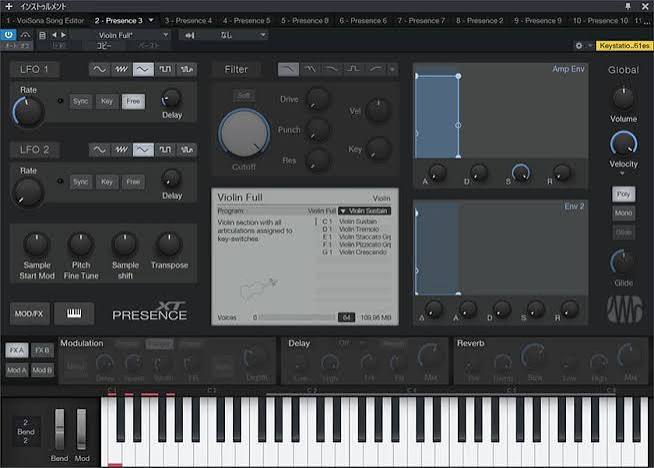Select LFO 1 sine waveform
Screen dimensions: 654x468
click(x=99, y=69)
